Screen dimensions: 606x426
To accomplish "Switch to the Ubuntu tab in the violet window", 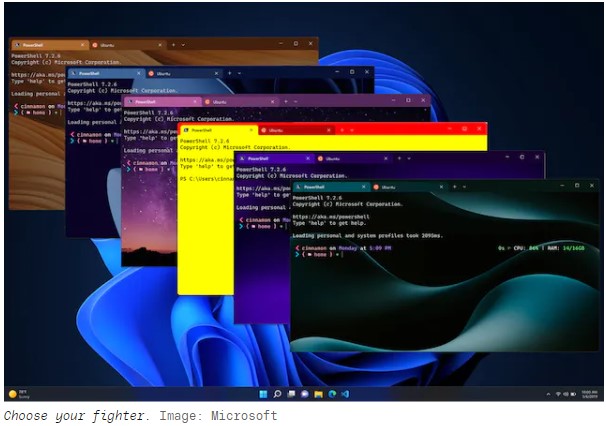I will [x=352, y=158].
